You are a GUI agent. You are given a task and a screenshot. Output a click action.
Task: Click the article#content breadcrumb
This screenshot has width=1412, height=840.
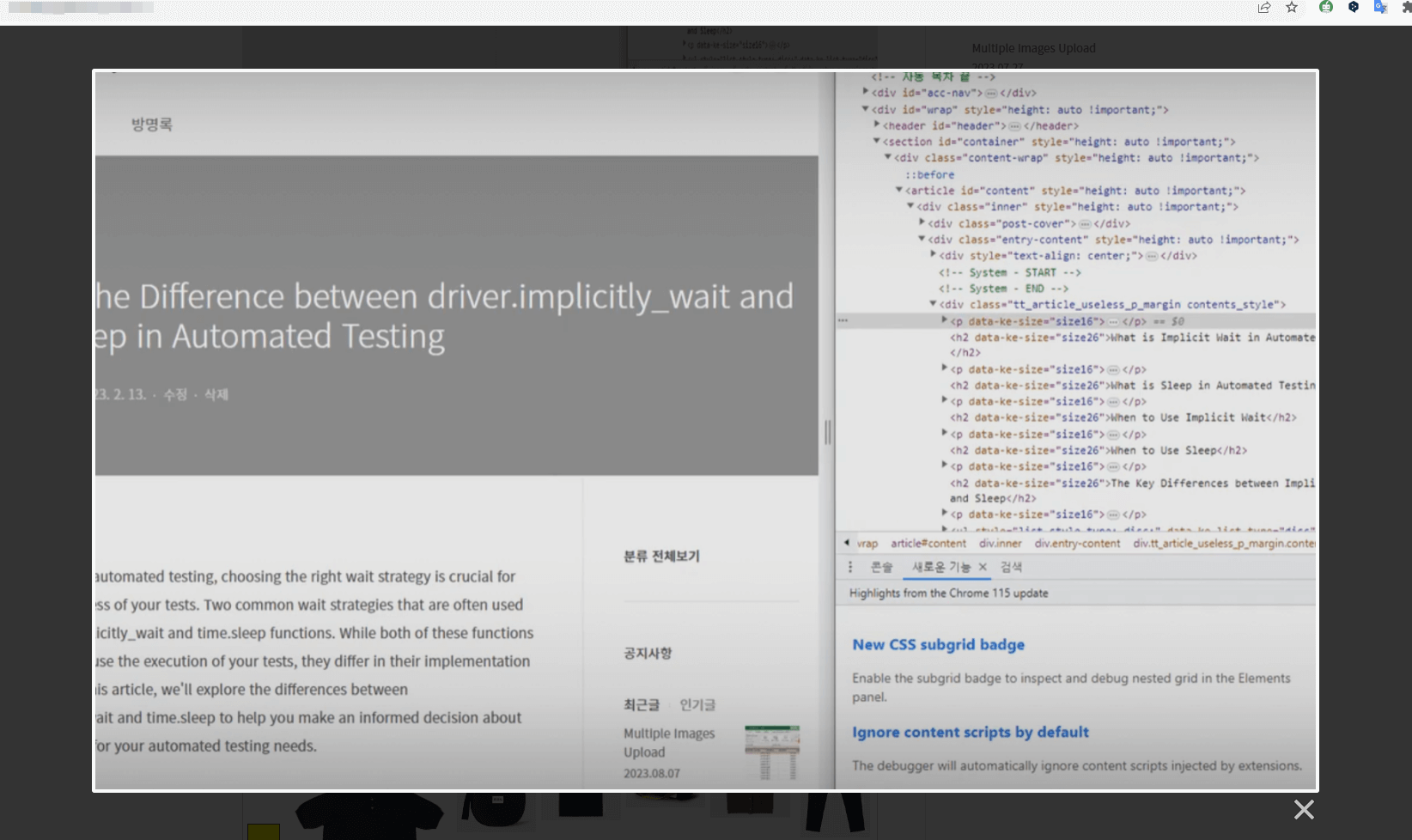click(x=928, y=544)
